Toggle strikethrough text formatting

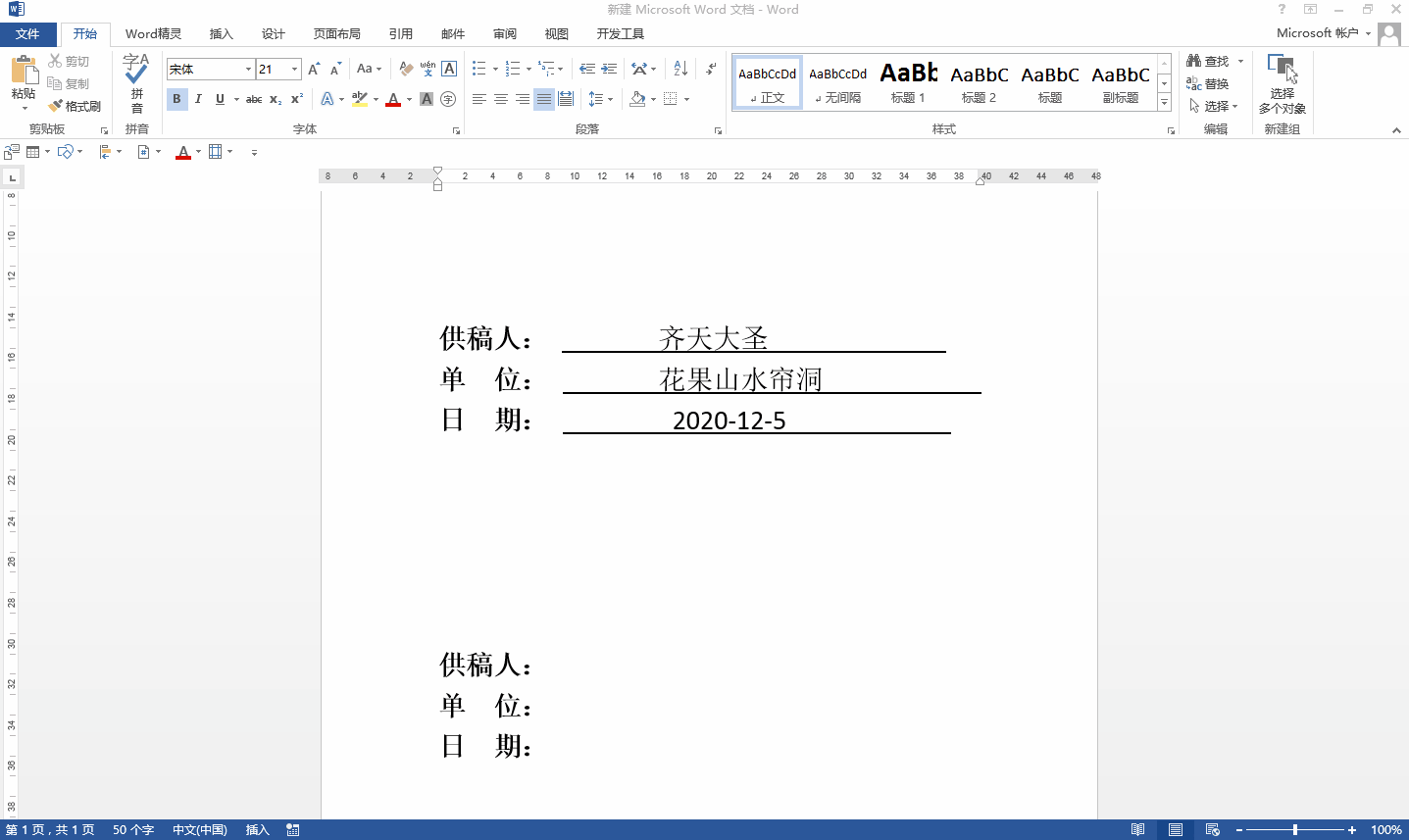click(253, 99)
